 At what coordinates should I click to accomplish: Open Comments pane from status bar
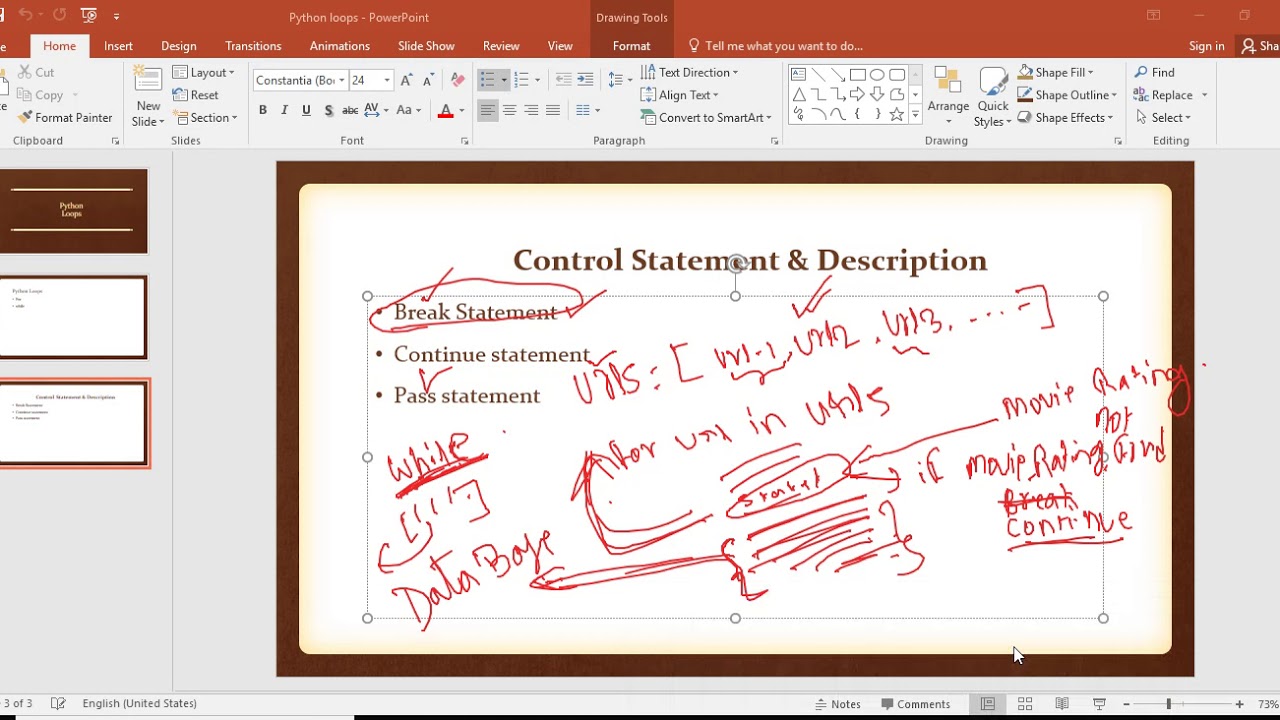tap(915, 704)
